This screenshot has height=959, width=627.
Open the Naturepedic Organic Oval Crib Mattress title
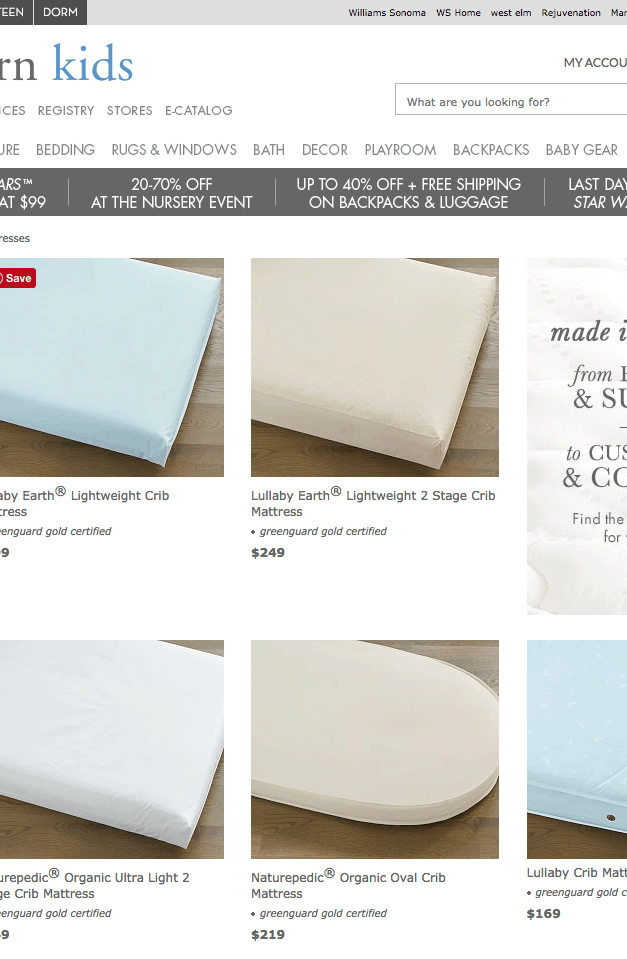(x=348, y=885)
